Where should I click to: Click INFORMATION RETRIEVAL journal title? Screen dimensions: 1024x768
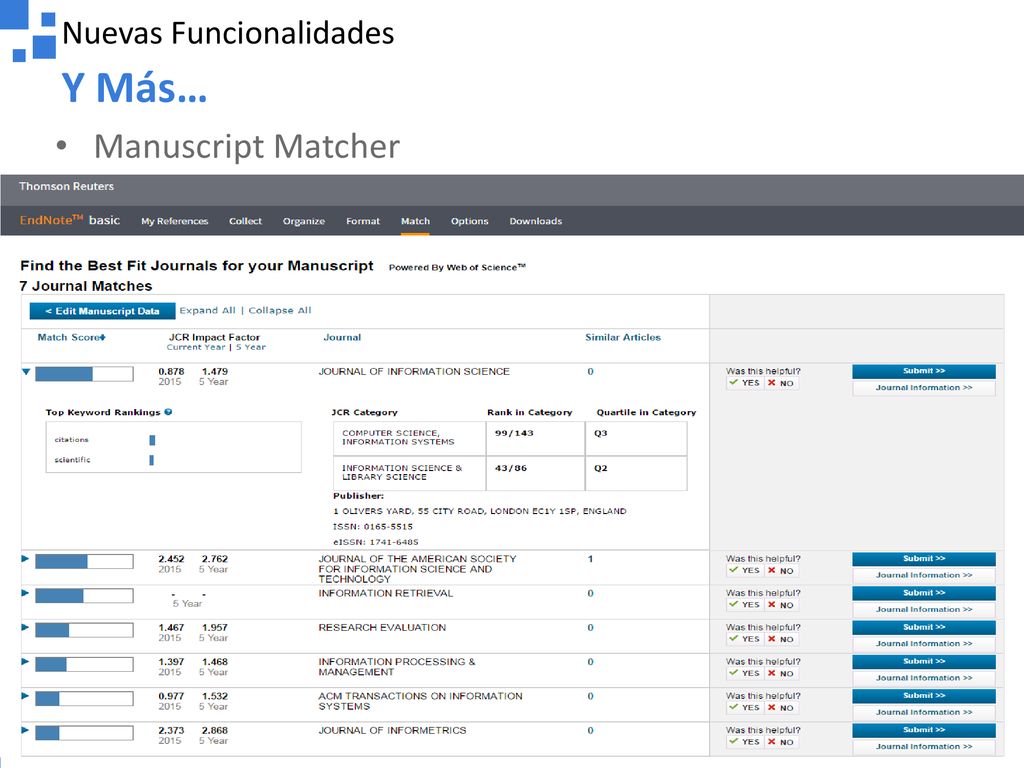click(x=385, y=593)
